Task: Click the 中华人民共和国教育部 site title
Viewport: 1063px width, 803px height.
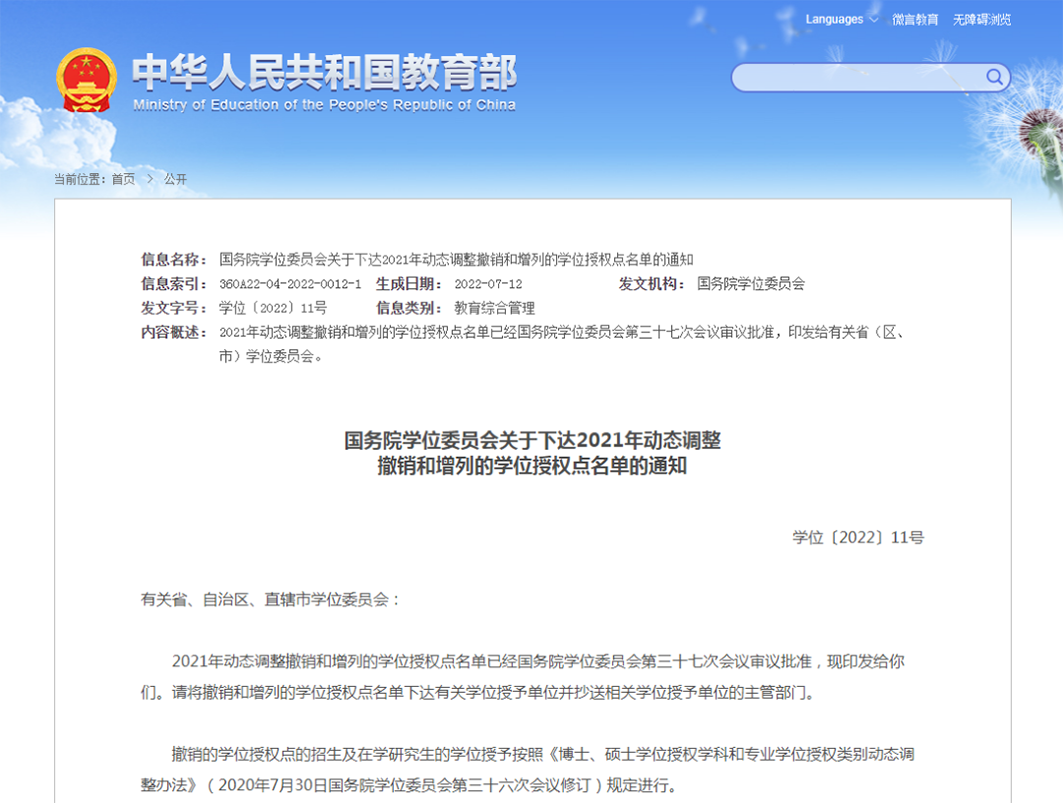Action: click(324, 72)
